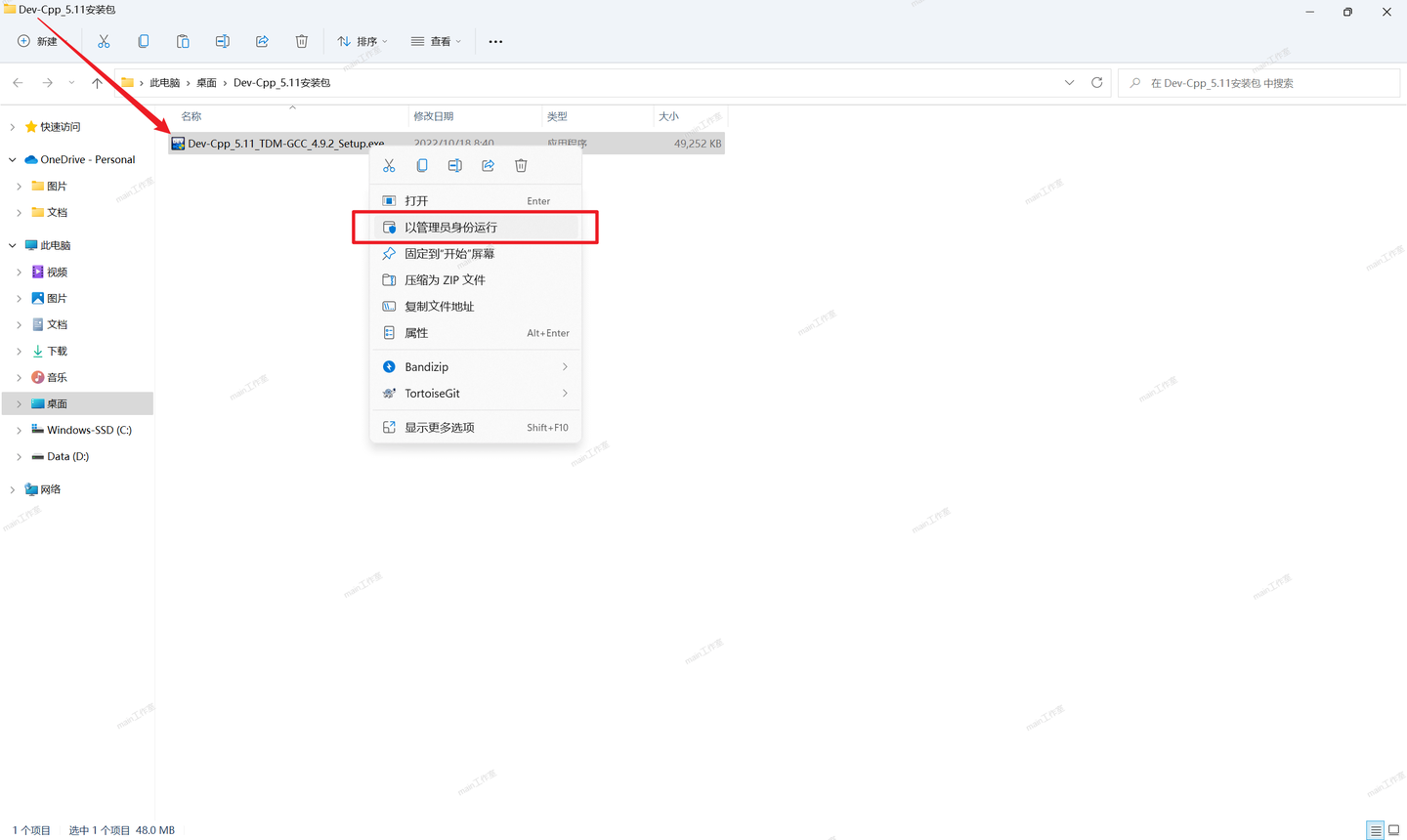Collapse the OneDrive - Personal node
The height and width of the screenshot is (840, 1407).
(13, 159)
